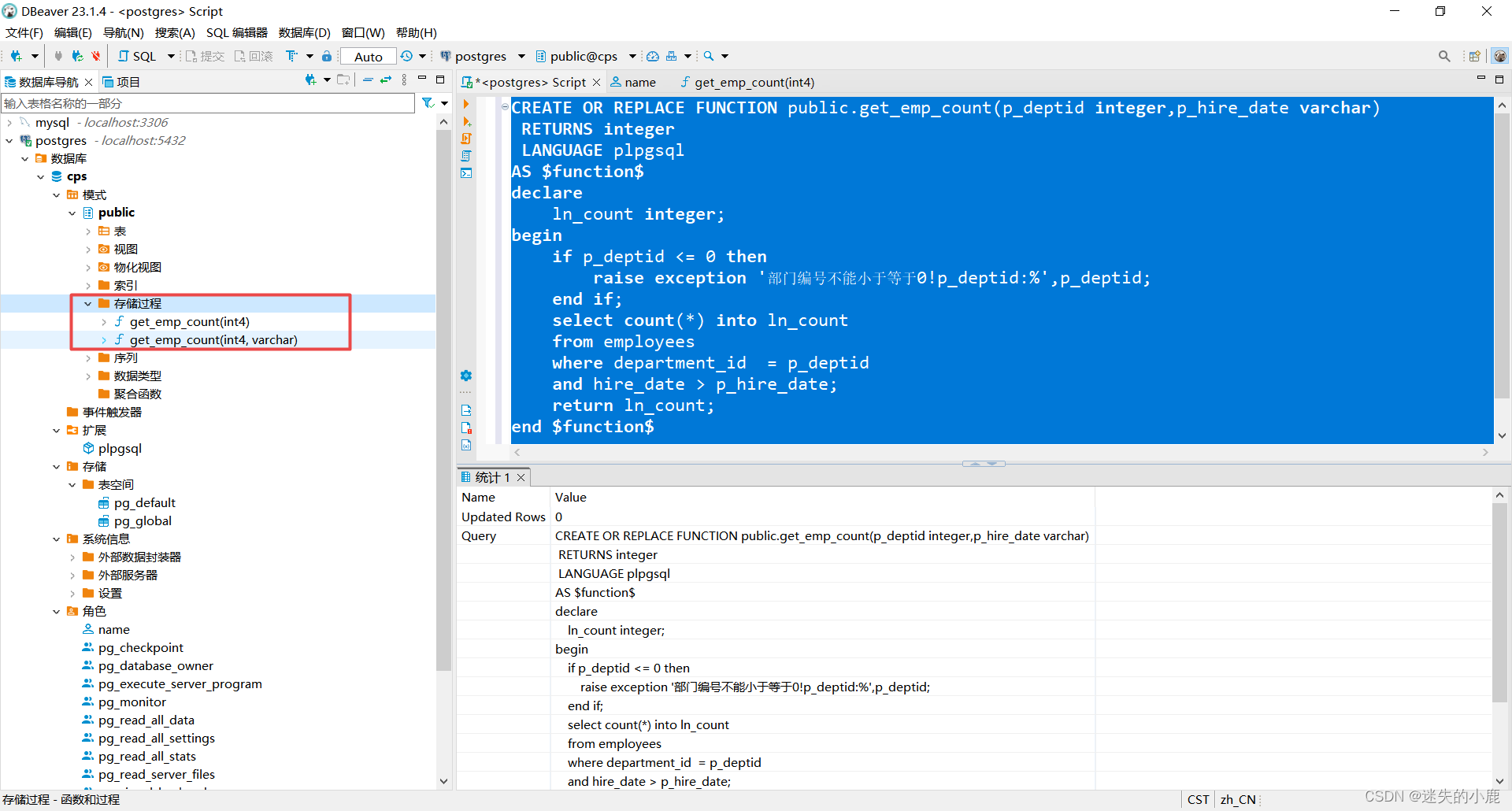
Task: Click the red-marked log page icon
Action: 466,428
